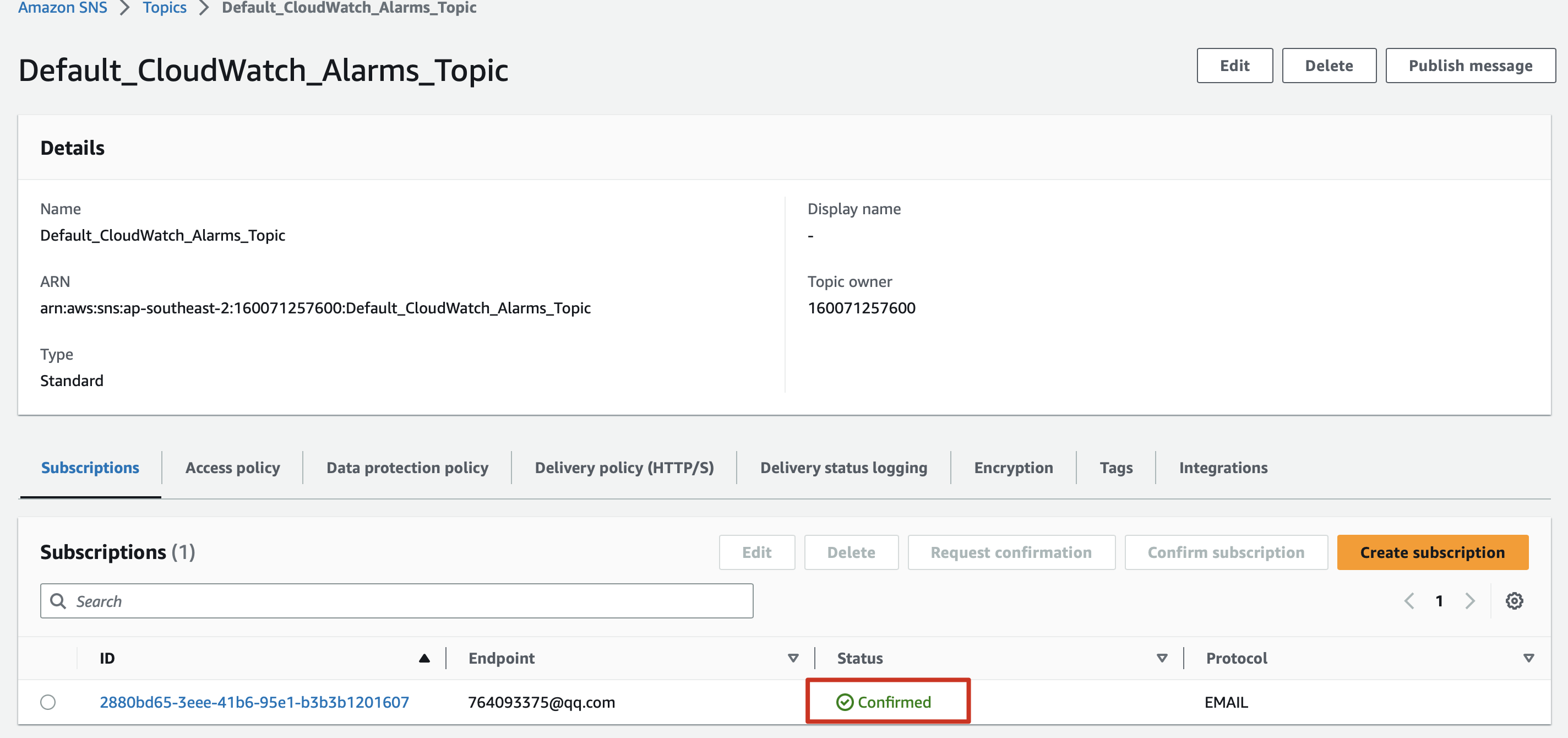1568x738 pixels.
Task: Click the subscriptions Search field
Action: [396, 601]
